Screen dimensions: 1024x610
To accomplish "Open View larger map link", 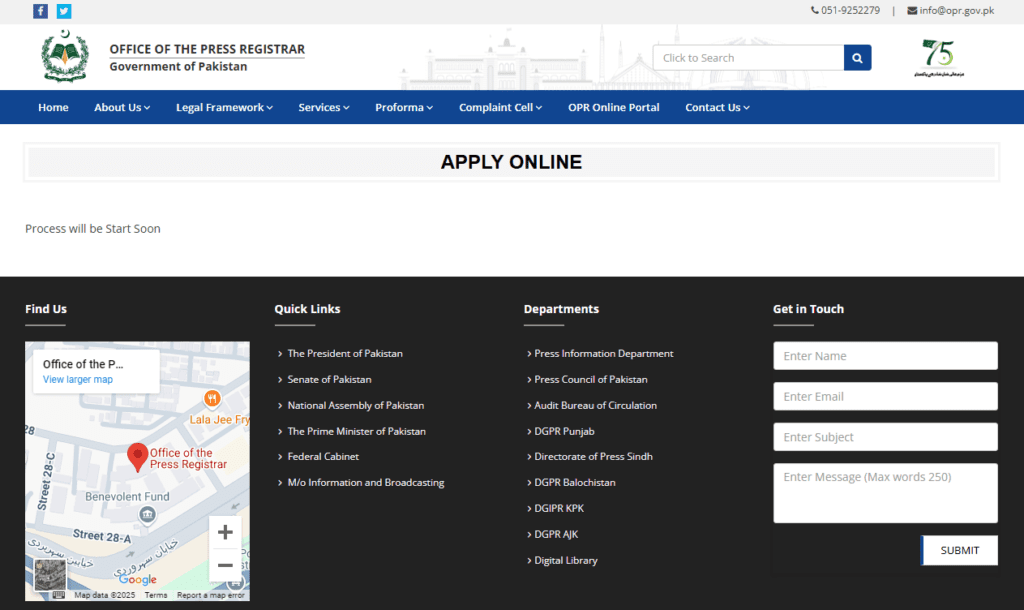I will [78, 379].
